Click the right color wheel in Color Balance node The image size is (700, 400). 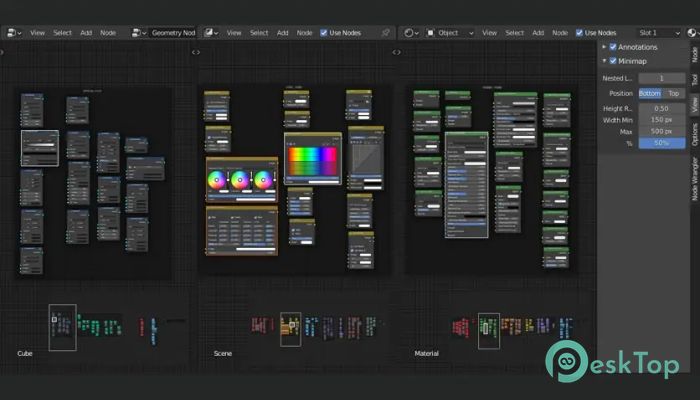coord(263,180)
